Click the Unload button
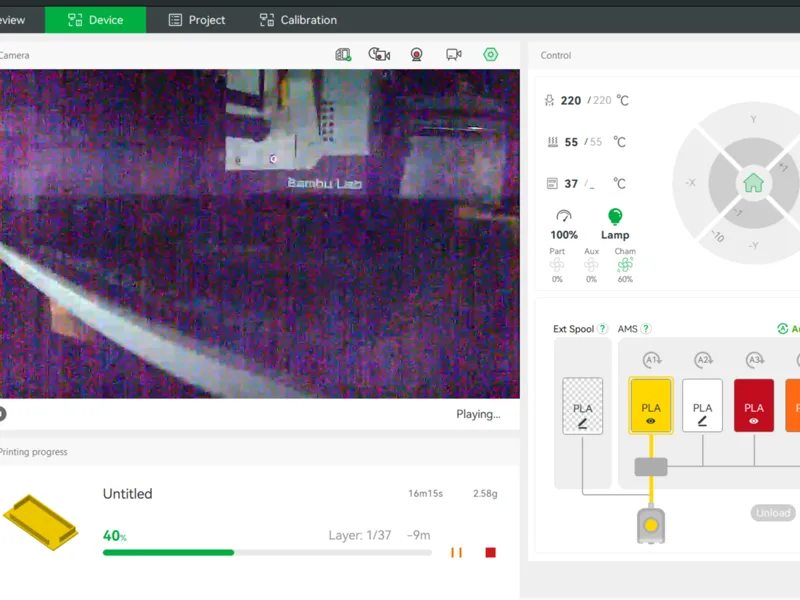Viewport: 800px width, 600px height. [x=773, y=513]
